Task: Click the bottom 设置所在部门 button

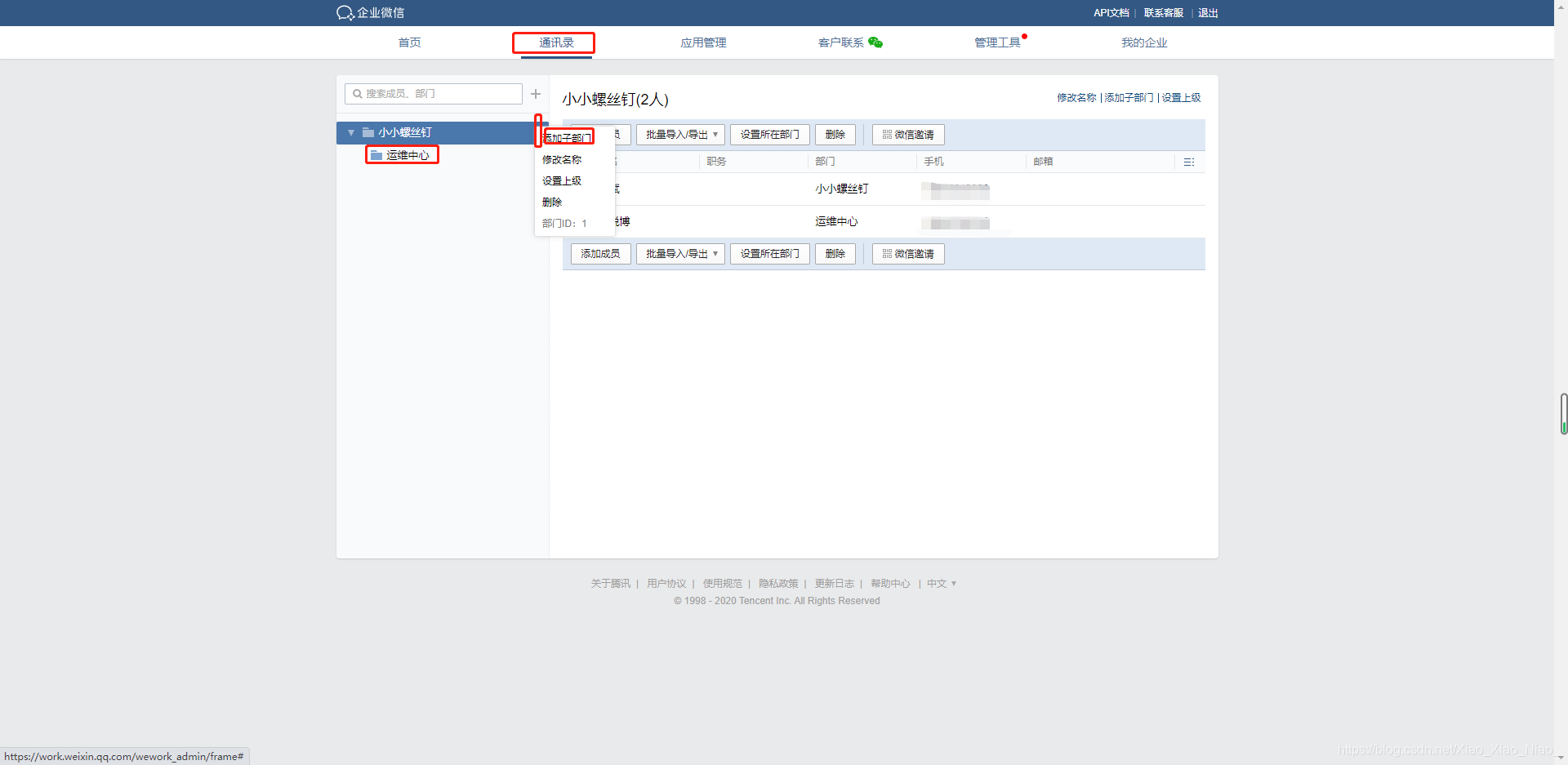Action: (x=770, y=254)
